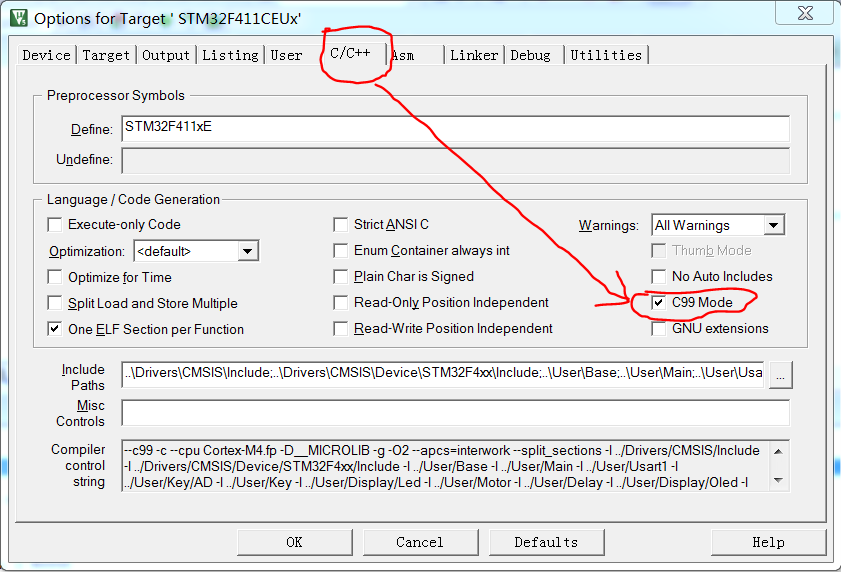Close the Options for Target dialog
841x572 pixels.
coord(805,12)
